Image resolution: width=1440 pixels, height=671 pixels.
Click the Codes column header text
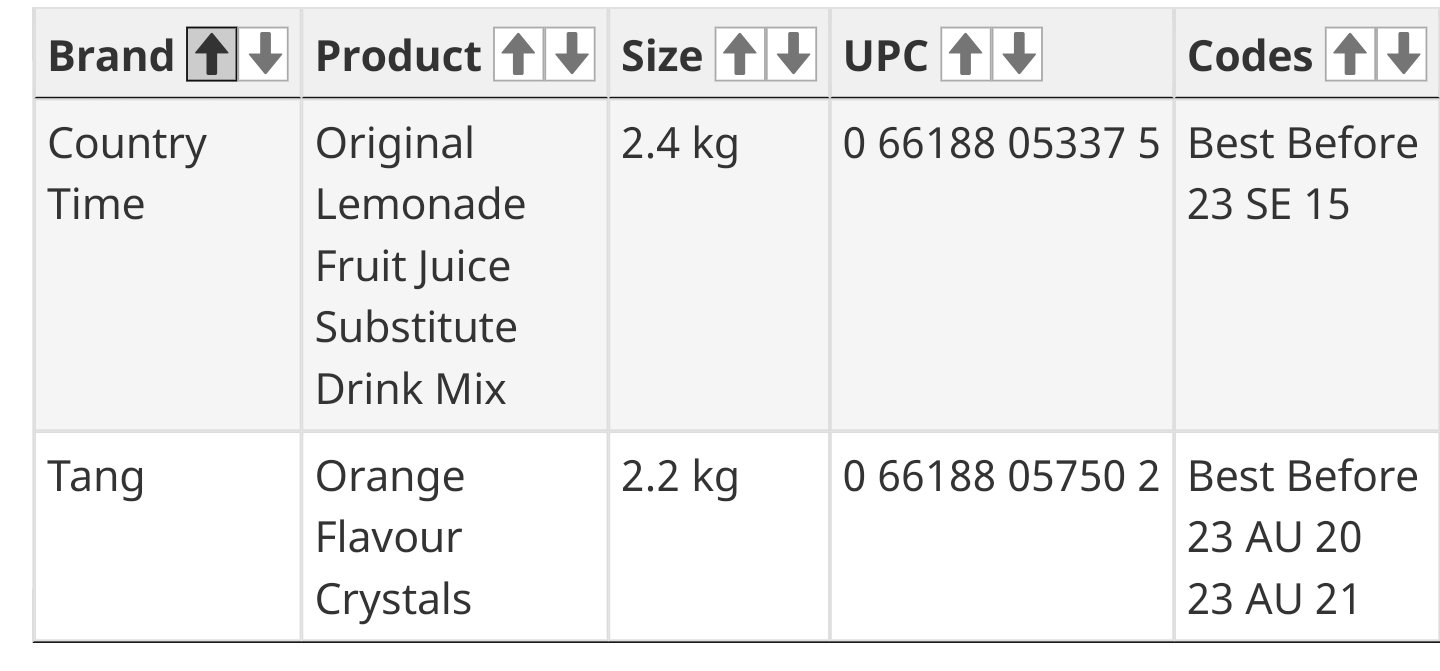pyautogui.click(x=1250, y=56)
